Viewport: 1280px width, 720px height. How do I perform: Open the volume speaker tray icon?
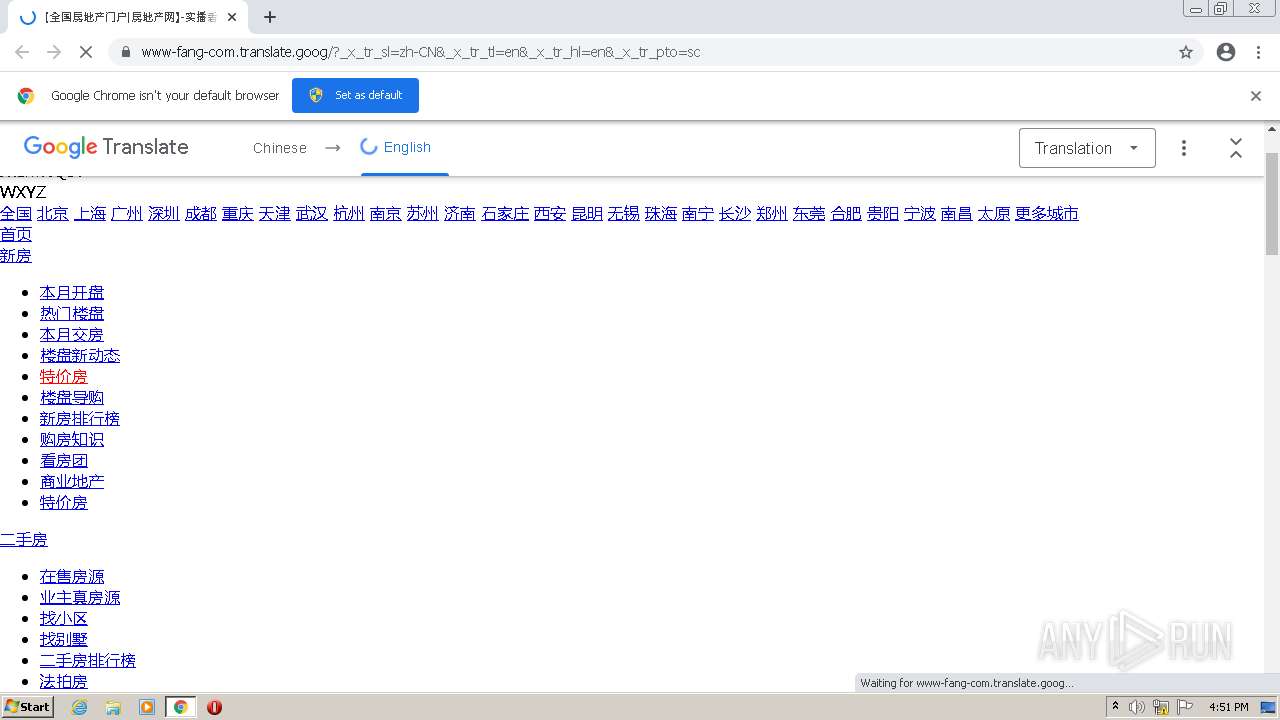click(1137, 707)
